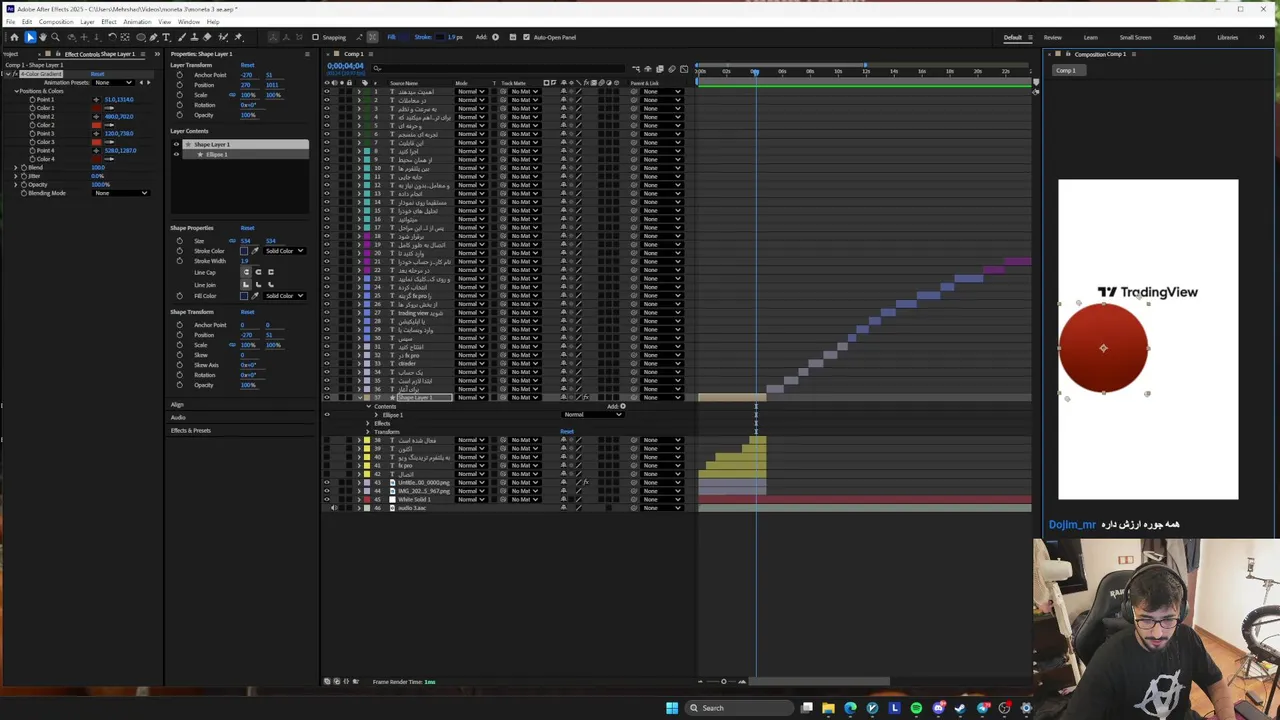Mute audio 3.aac layer speaker icon
Screen dimensions: 1280x720
pos(334,508)
